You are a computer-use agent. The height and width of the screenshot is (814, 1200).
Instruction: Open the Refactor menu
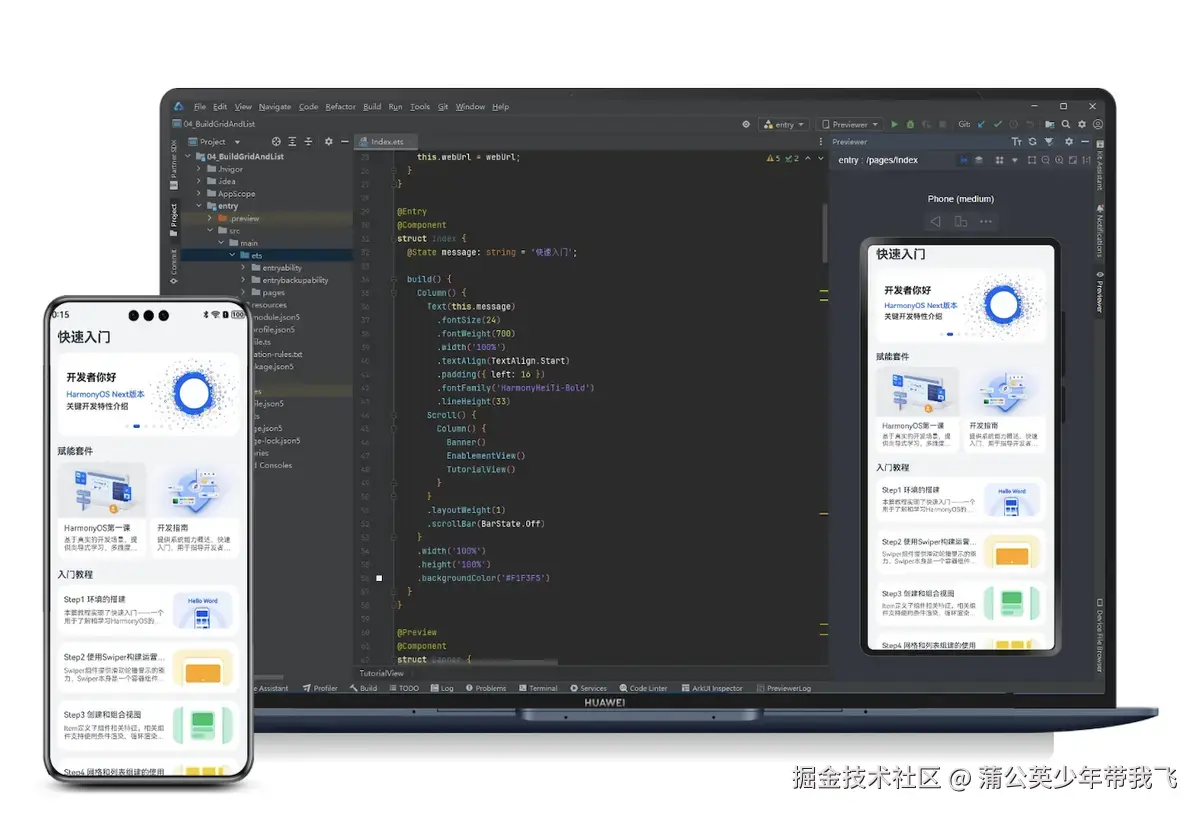pos(340,106)
